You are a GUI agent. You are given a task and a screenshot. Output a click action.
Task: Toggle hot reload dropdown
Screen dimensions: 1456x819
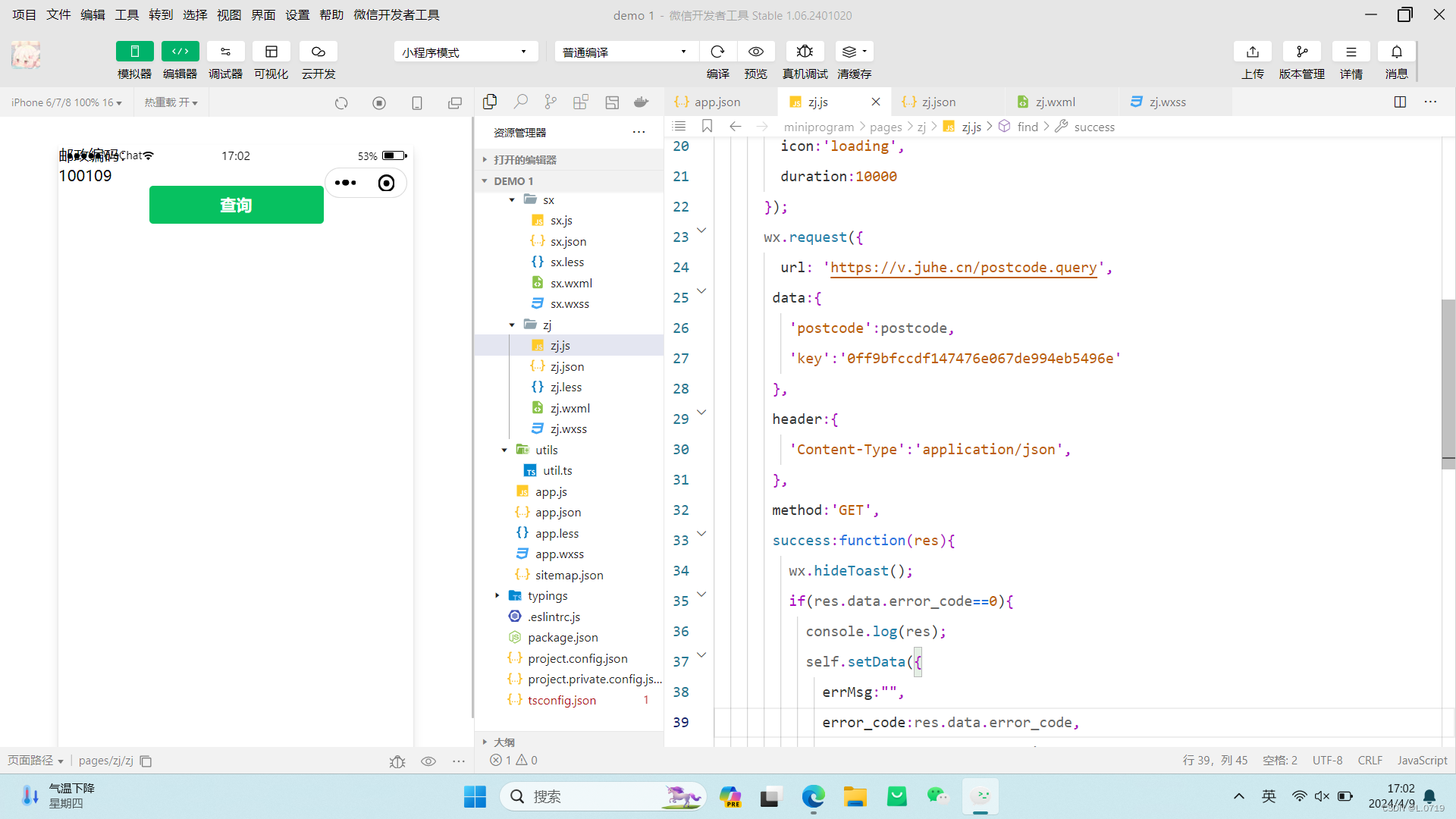point(171,102)
